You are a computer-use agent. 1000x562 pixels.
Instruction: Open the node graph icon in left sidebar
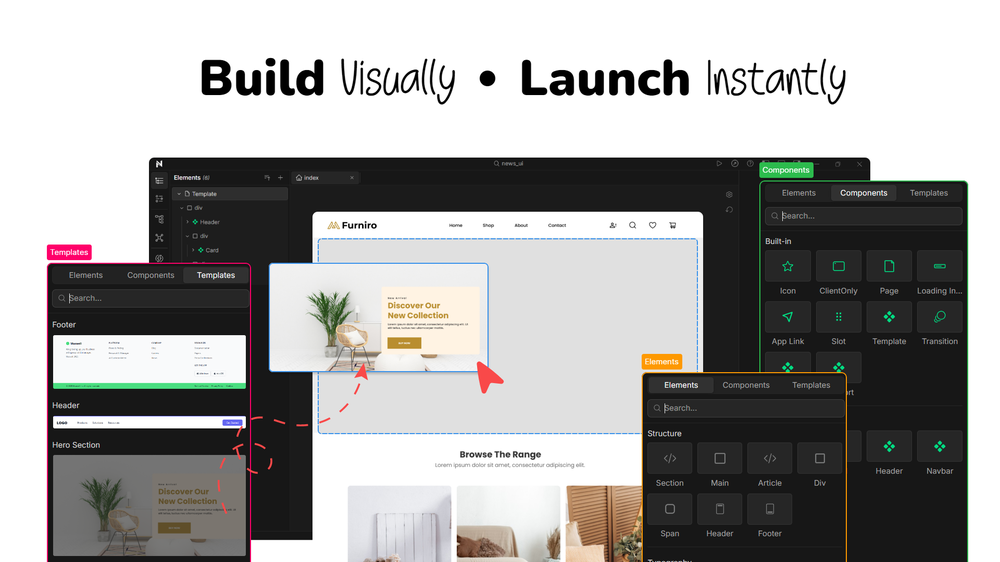coord(159,219)
